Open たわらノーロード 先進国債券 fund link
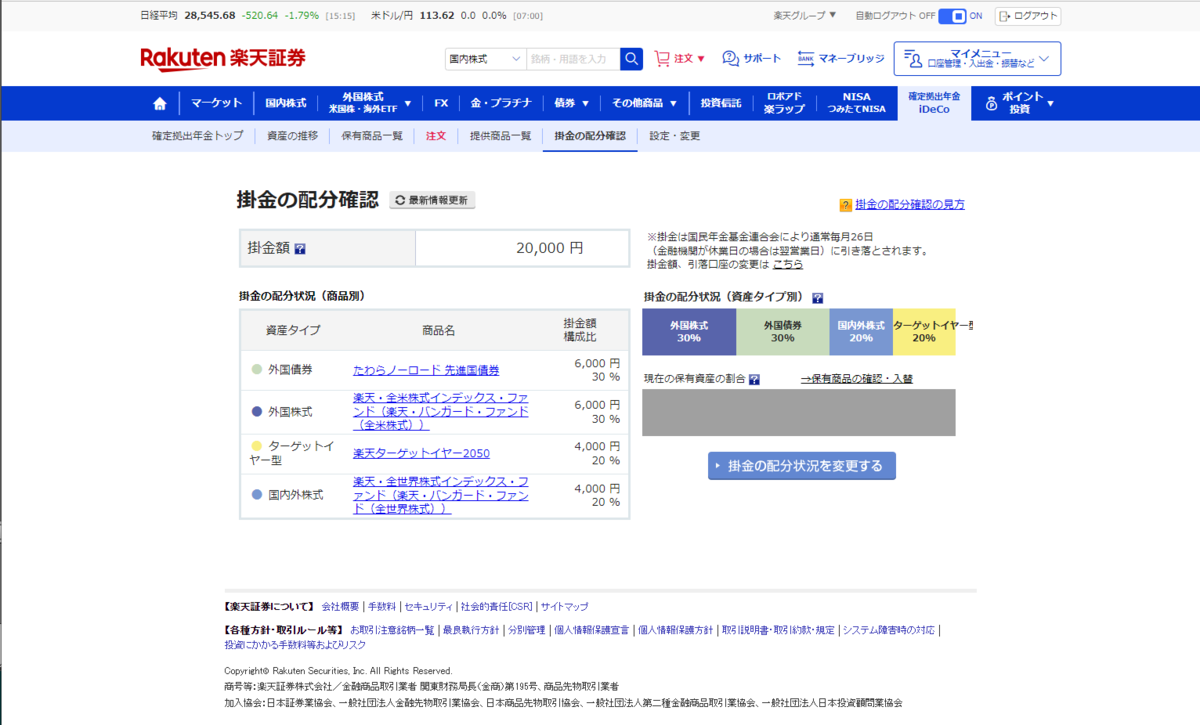 point(426,370)
